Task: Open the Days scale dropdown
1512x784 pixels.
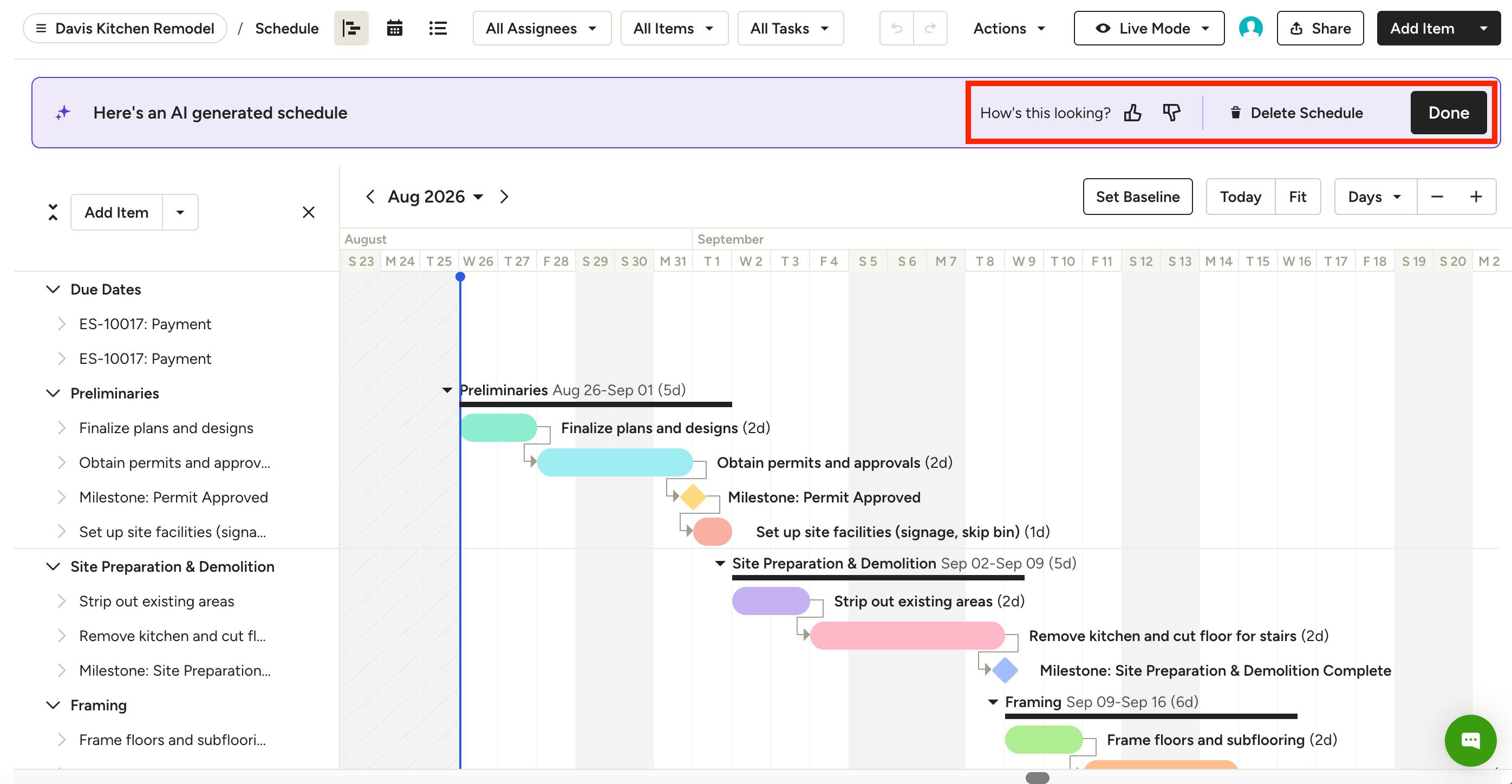Action: tap(1375, 197)
